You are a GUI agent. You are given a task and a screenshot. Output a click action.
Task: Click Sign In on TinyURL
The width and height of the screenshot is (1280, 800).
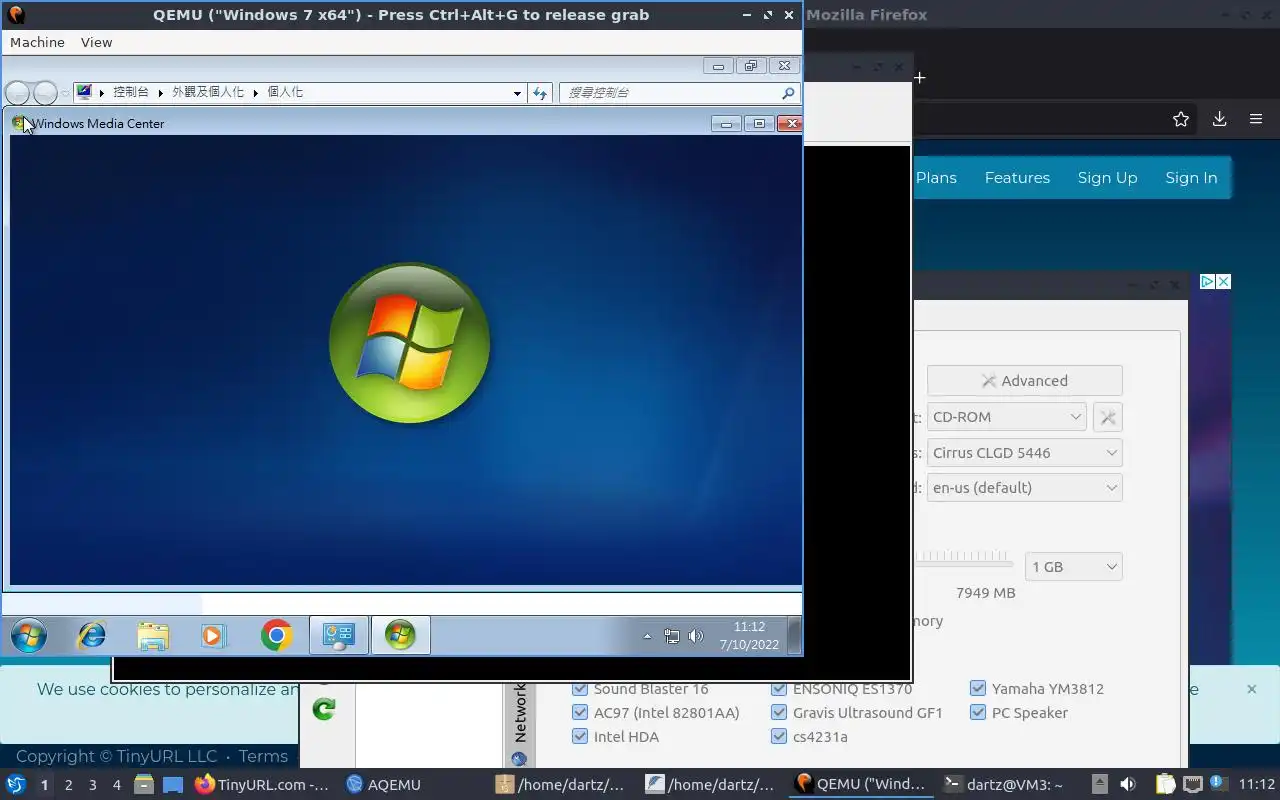(x=1191, y=178)
